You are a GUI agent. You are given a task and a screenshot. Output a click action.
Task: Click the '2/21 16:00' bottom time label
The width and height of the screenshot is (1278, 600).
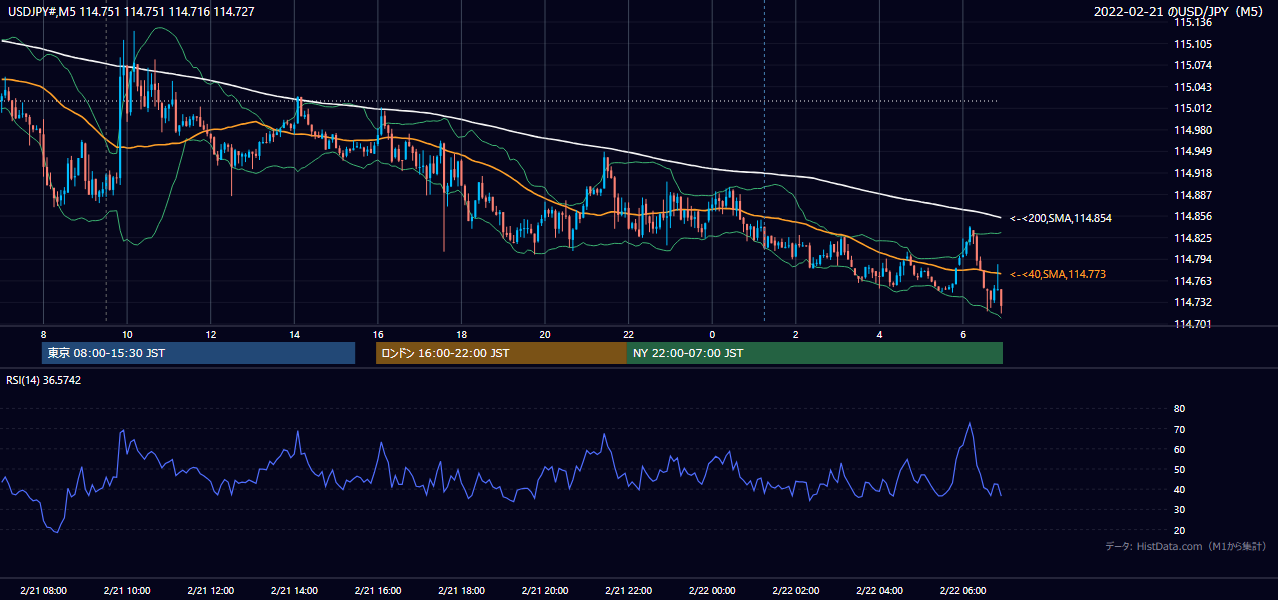[377, 591]
